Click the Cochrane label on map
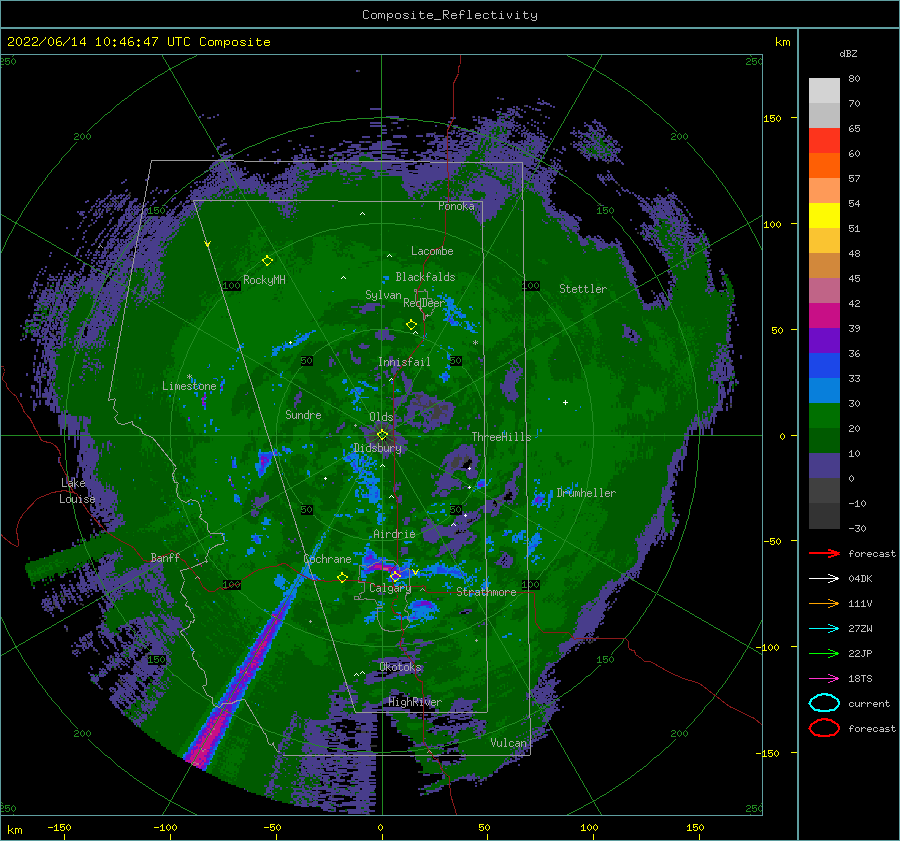Viewport: 900px width, 841px height. 327,559
